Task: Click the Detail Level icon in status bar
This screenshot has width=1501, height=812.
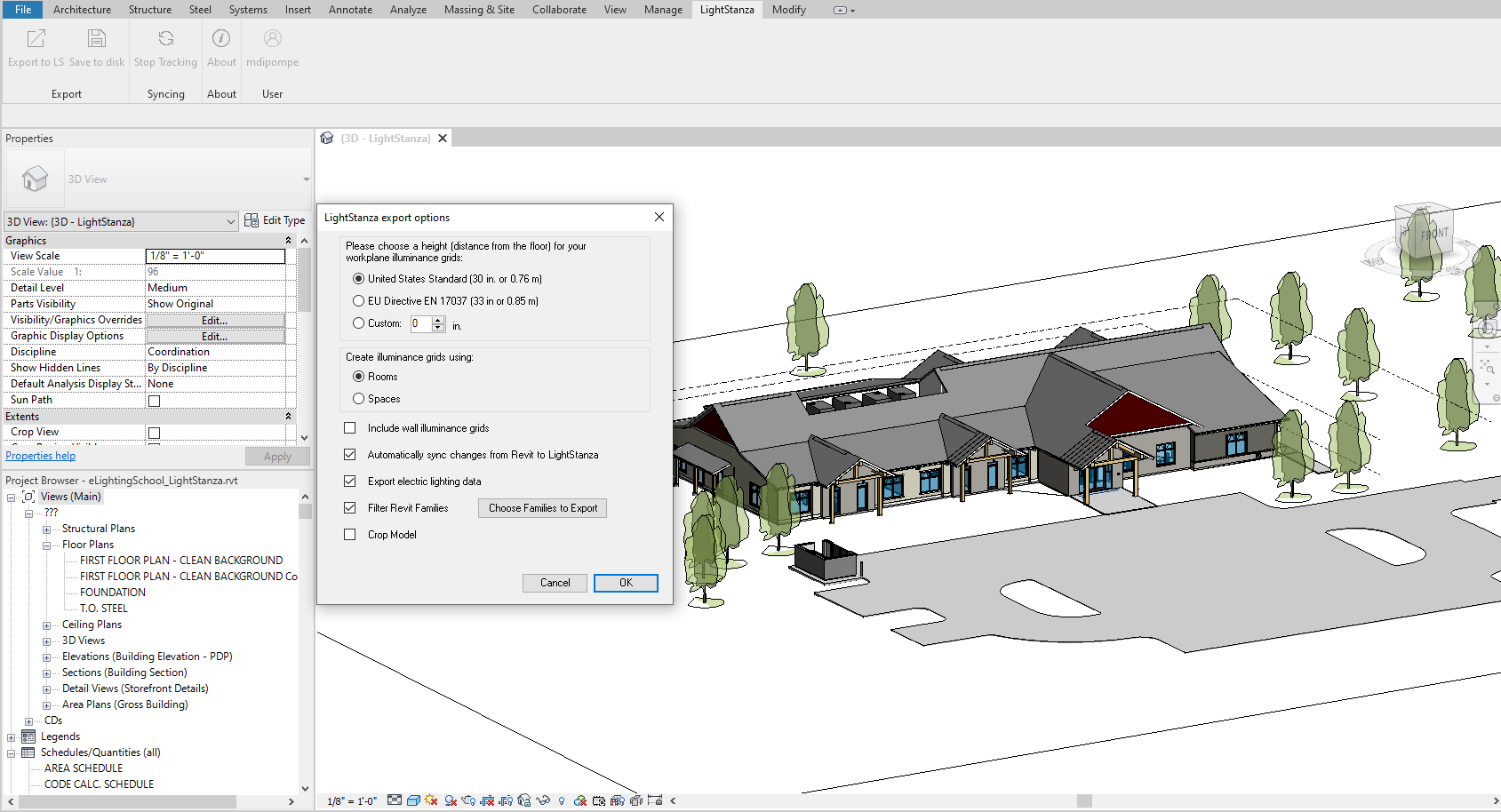Action: [x=395, y=800]
